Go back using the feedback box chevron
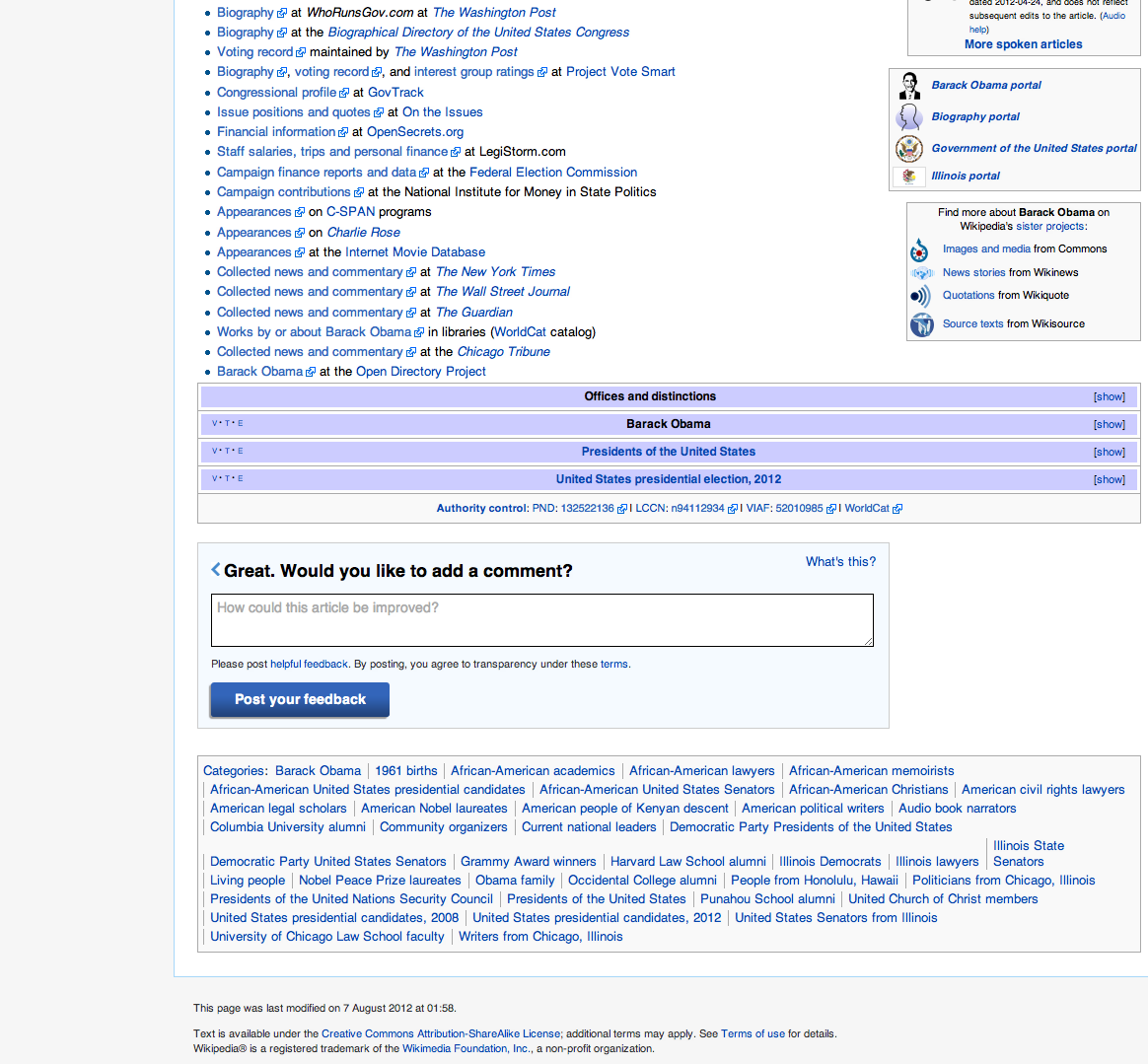Viewport: 1148px width, 1064px height. tap(215, 569)
